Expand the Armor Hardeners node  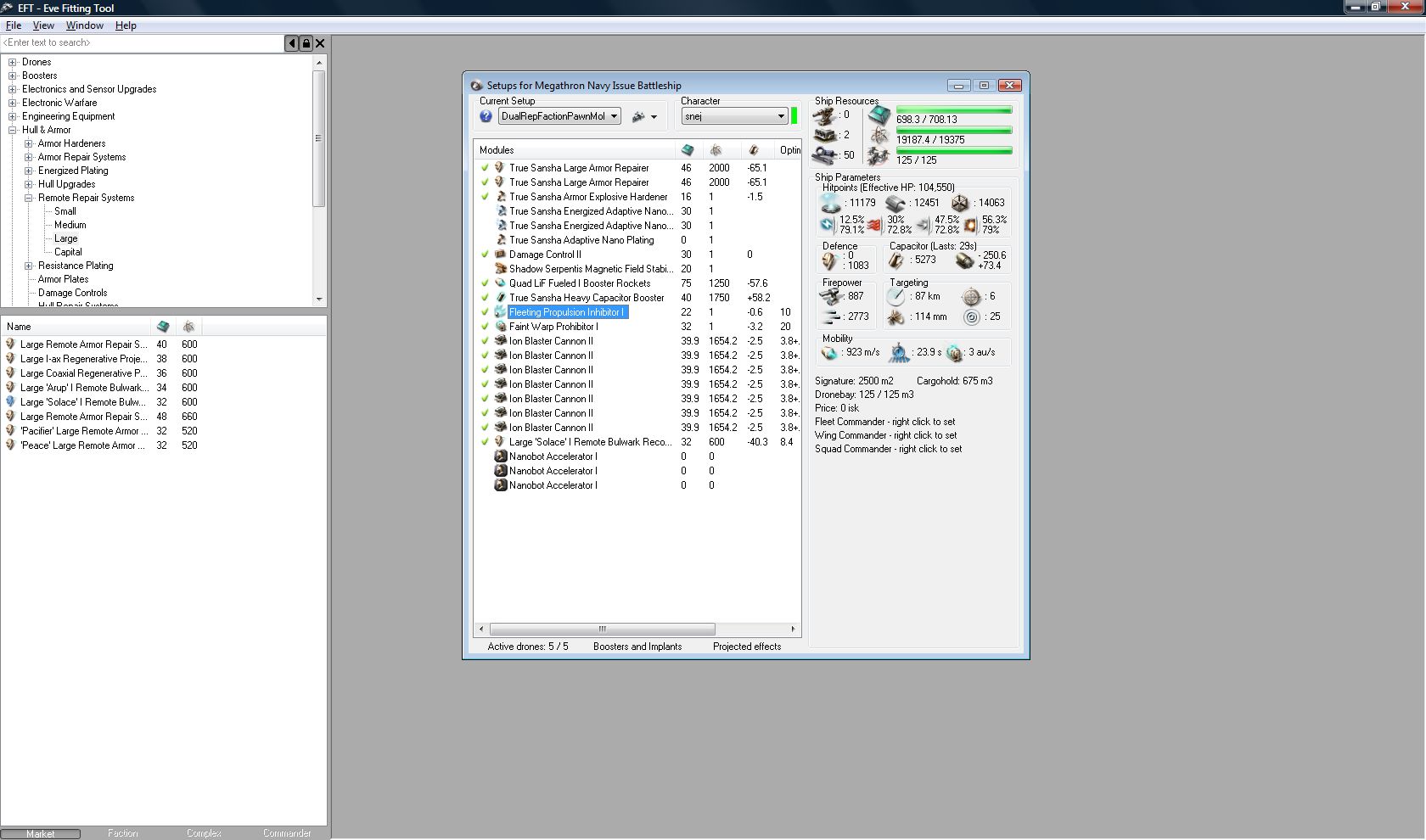pos(29,143)
